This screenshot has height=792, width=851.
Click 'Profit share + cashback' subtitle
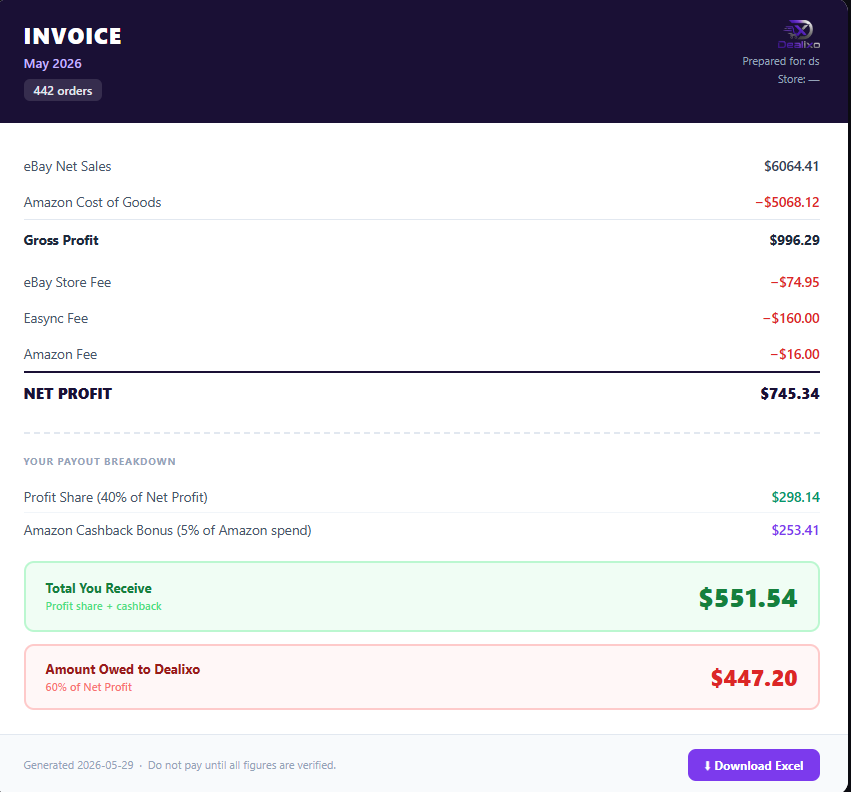click(x=104, y=606)
